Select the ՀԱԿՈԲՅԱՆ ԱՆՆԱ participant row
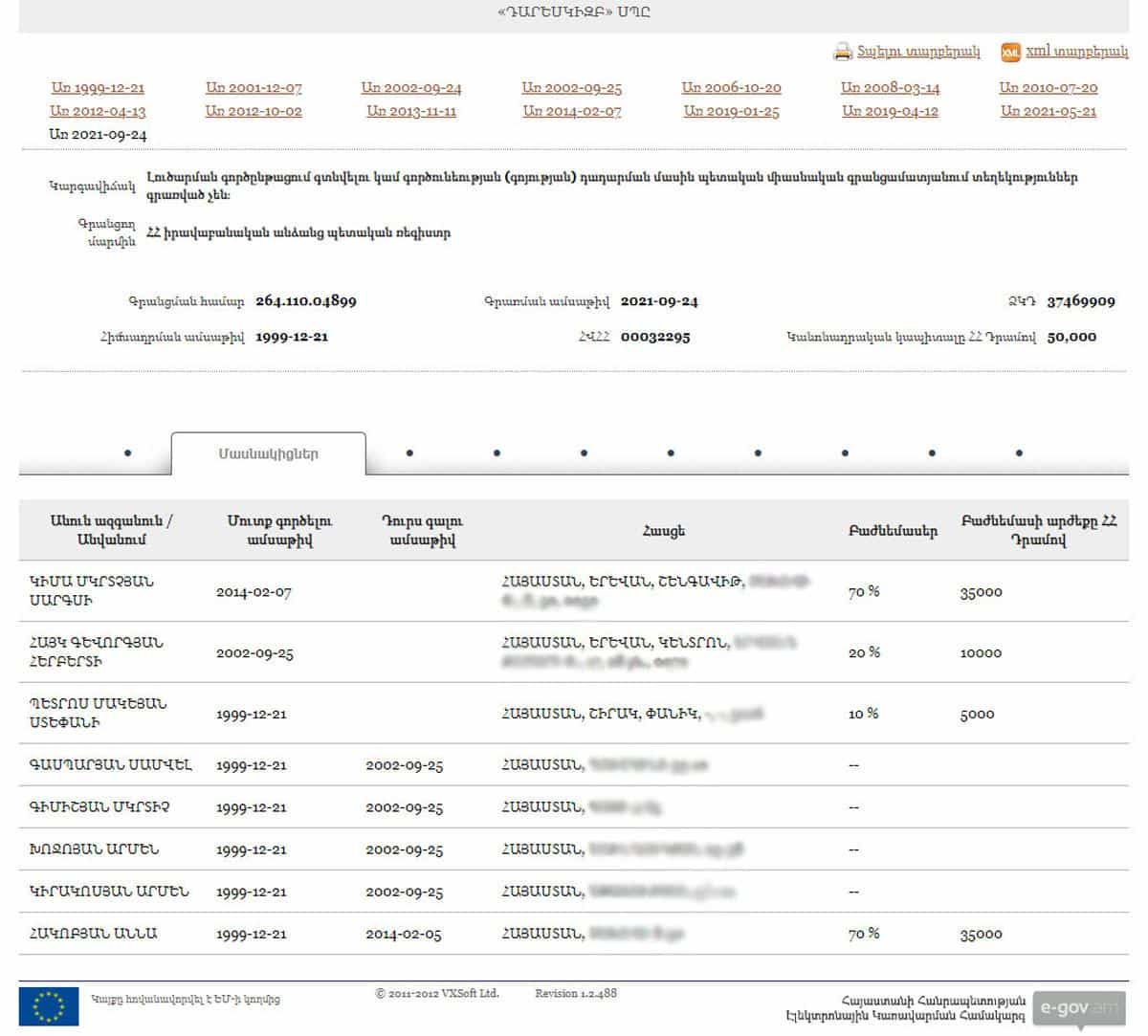This screenshot has height=1036, width=1148. pos(94,934)
